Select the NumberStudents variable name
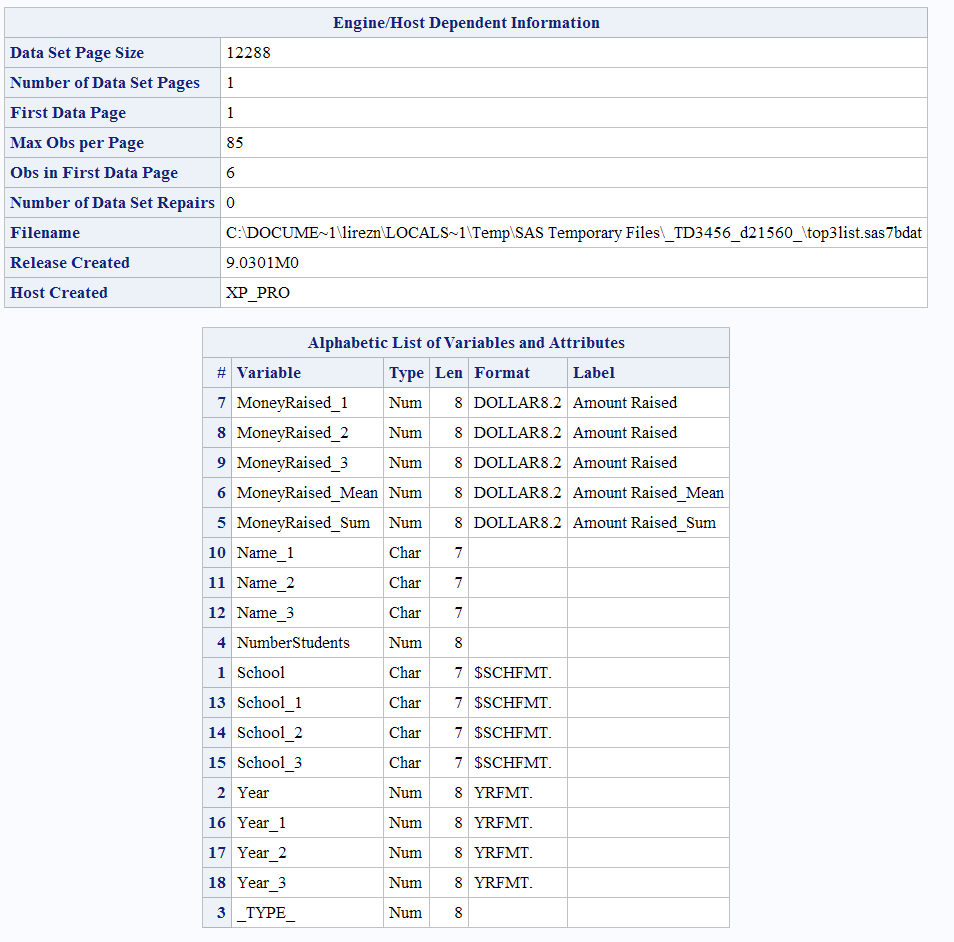This screenshot has height=942, width=954. [x=293, y=643]
